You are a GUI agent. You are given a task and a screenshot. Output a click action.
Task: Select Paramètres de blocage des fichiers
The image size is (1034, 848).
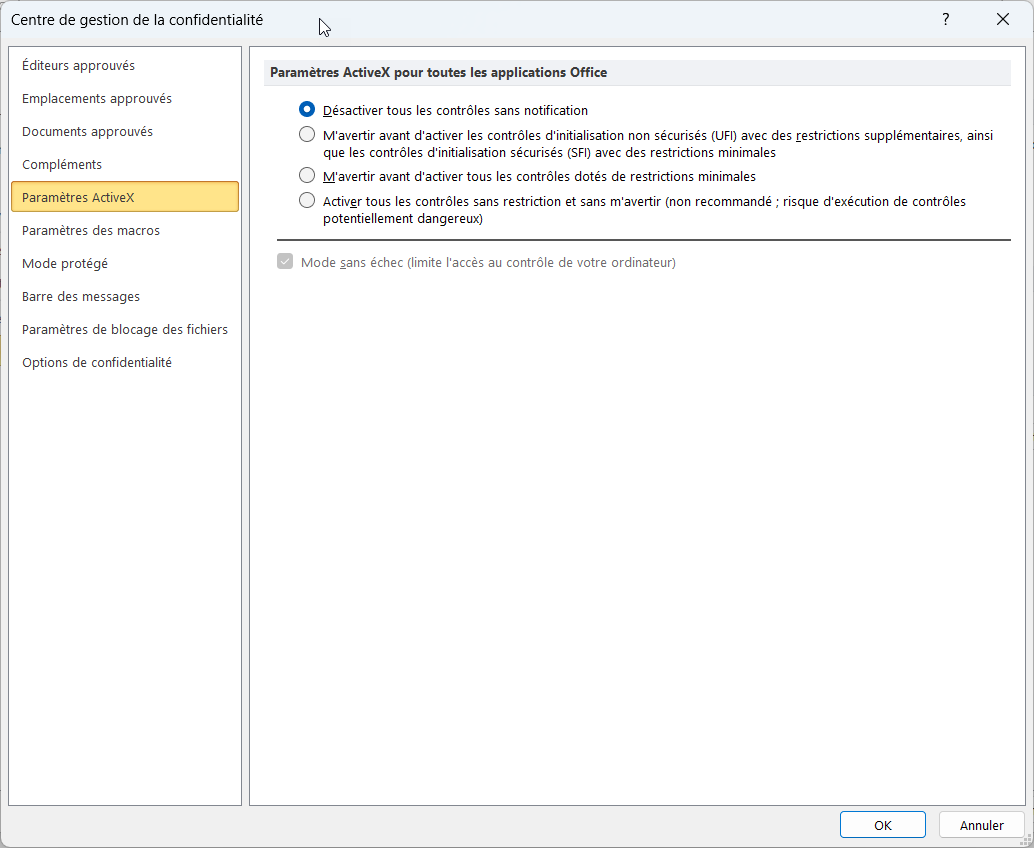[x=125, y=330]
